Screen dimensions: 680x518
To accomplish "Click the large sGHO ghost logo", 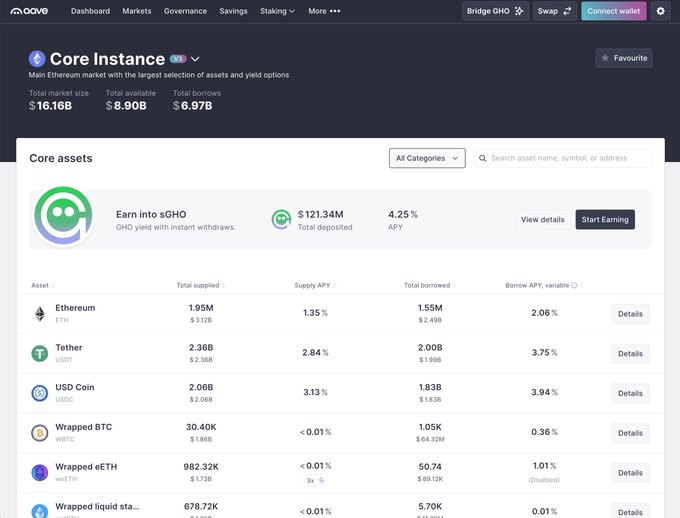I will (63, 216).
